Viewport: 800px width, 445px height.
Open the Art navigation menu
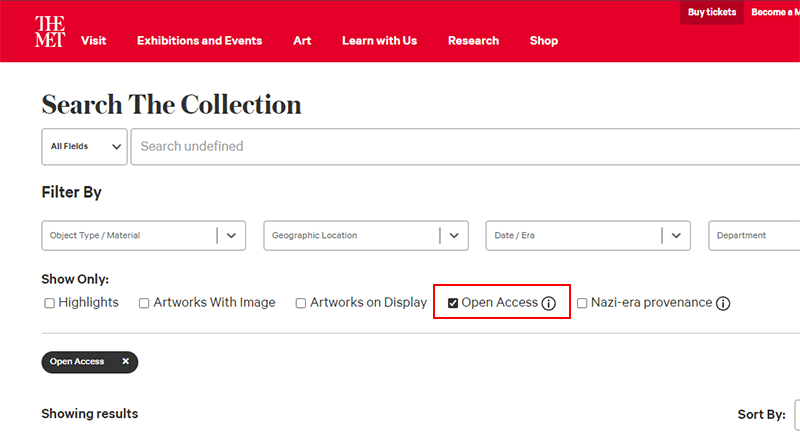(x=302, y=41)
